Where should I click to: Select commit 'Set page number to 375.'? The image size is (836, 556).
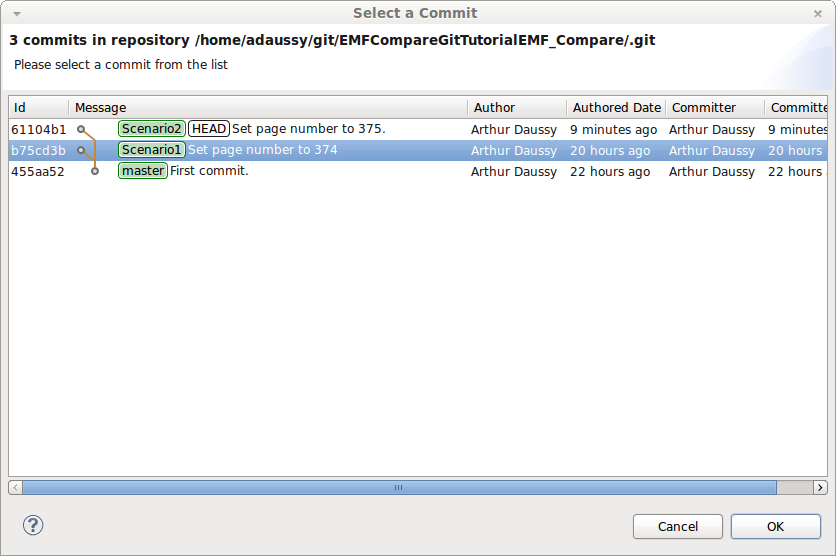point(308,129)
